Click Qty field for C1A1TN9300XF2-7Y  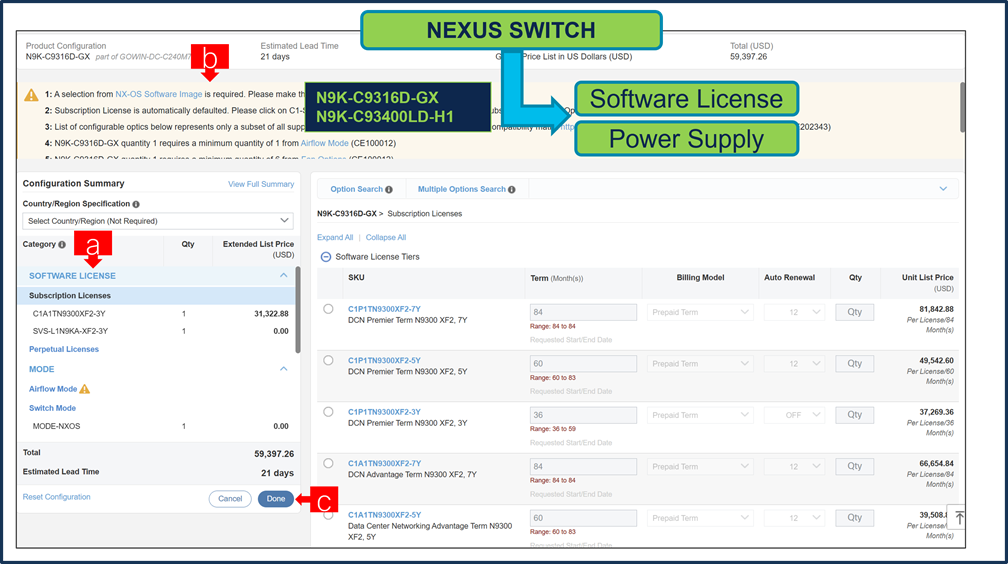[x=854, y=466]
